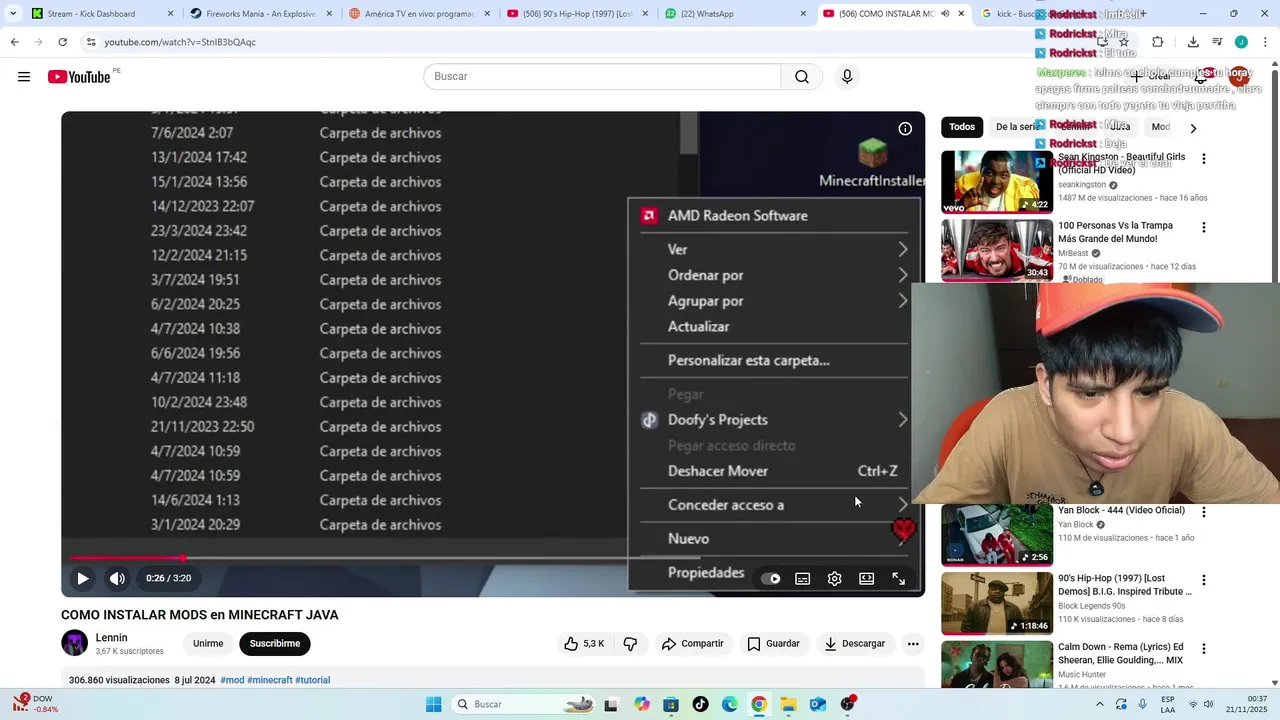Switch to Stream - Kick Dashboard tab

[x=100, y=14]
